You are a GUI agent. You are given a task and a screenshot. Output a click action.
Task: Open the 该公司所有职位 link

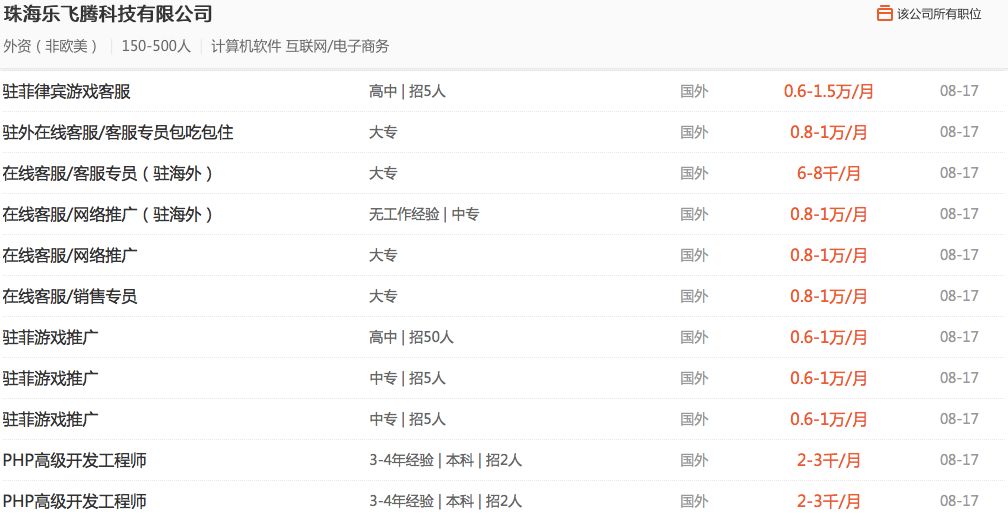[939, 14]
